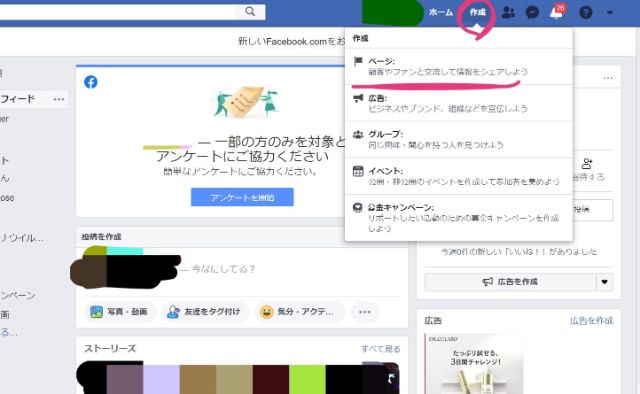Open the Messenger icon
640x394 pixels.
[532, 13]
